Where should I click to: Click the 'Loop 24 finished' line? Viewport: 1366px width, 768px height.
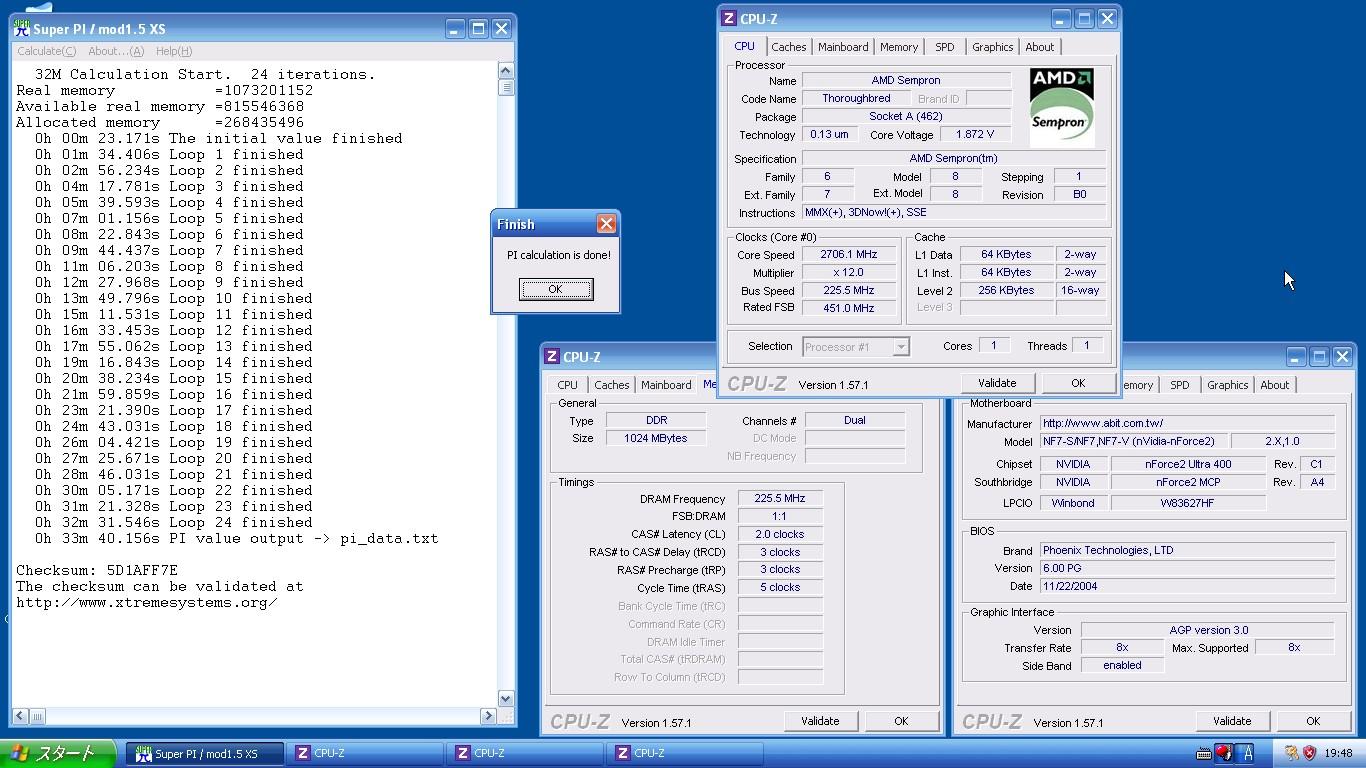click(x=174, y=522)
